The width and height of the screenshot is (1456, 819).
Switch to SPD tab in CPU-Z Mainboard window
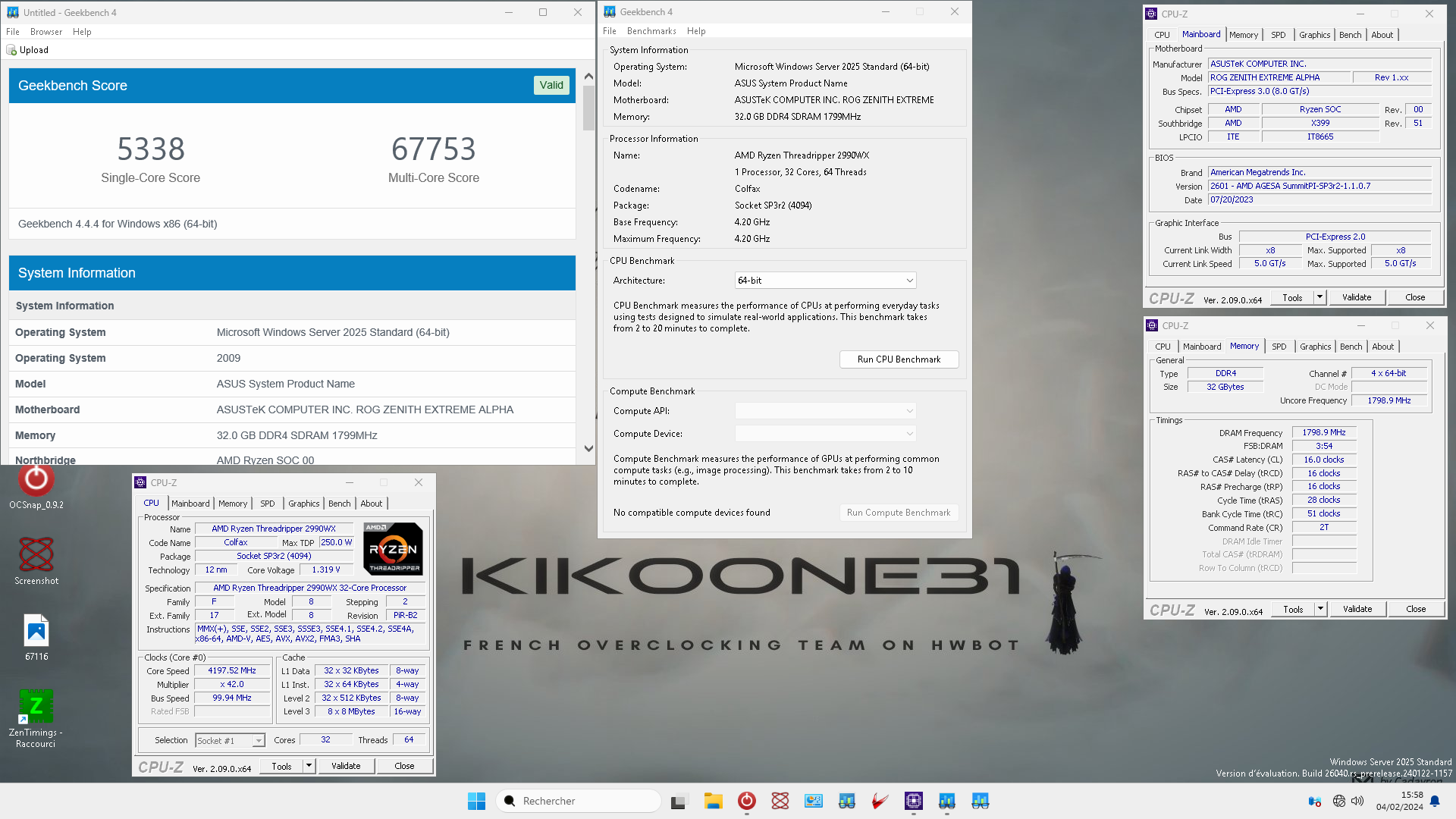[1279, 35]
